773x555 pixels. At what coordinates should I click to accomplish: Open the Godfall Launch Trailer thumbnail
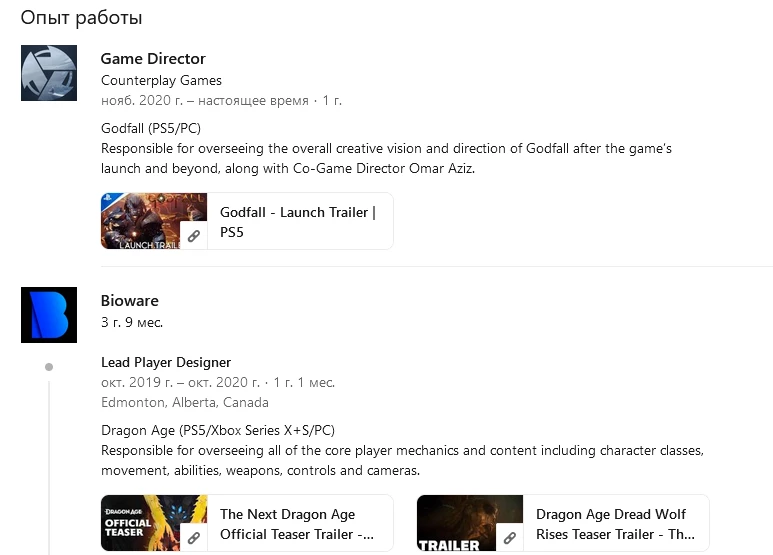point(154,221)
